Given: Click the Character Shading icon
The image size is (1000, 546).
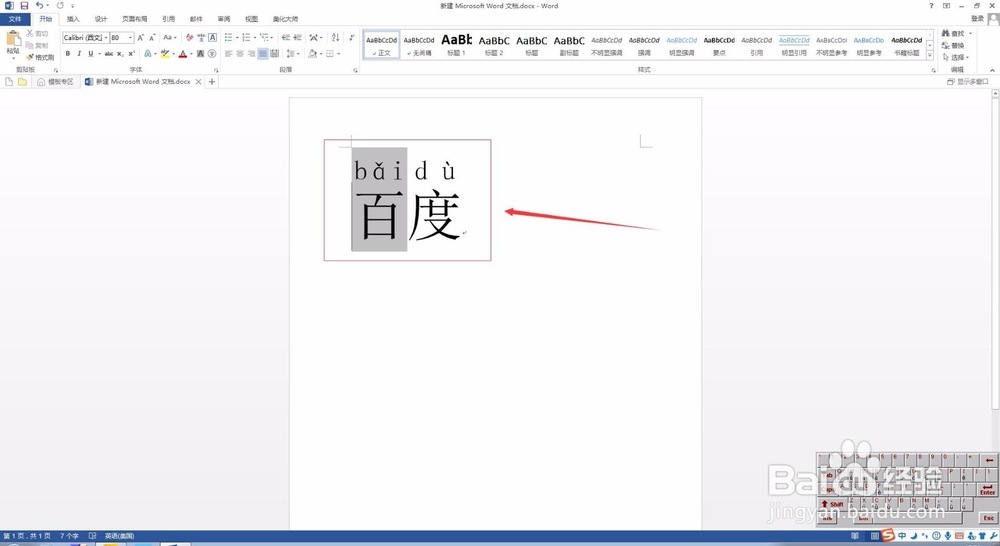Looking at the screenshot, I should 200,54.
